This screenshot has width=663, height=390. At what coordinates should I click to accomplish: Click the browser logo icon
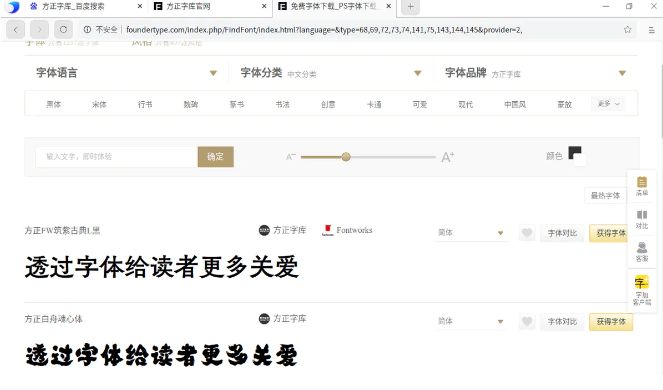pos(14,6)
